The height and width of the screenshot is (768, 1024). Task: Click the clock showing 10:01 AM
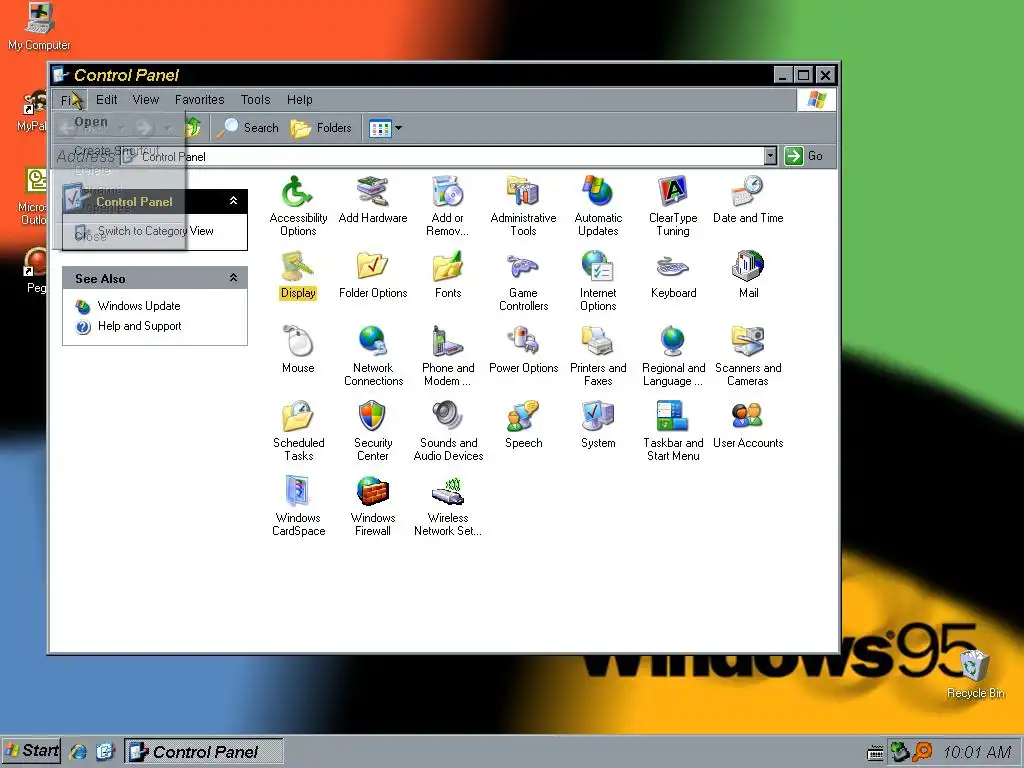(977, 752)
